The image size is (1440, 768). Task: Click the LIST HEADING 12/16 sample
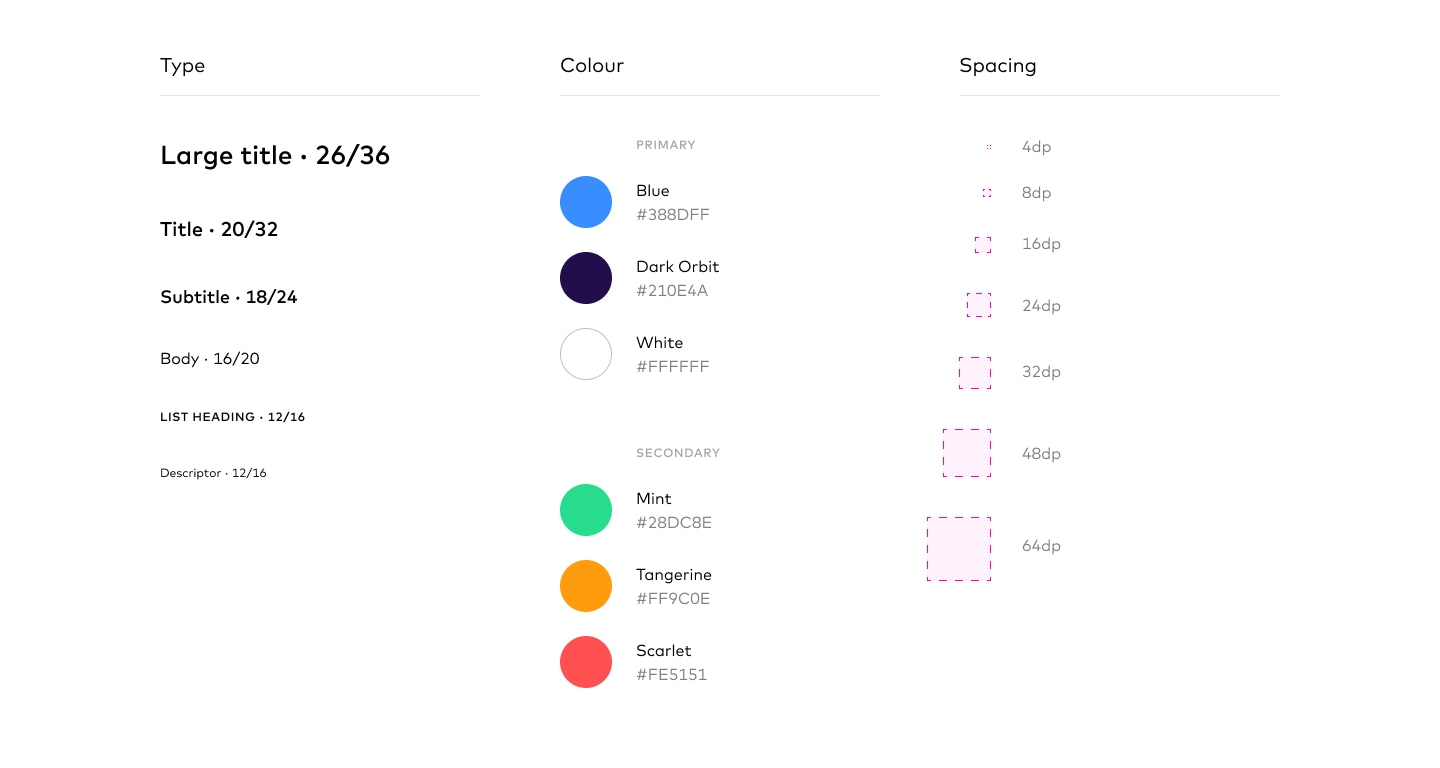pyautogui.click(x=233, y=417)
